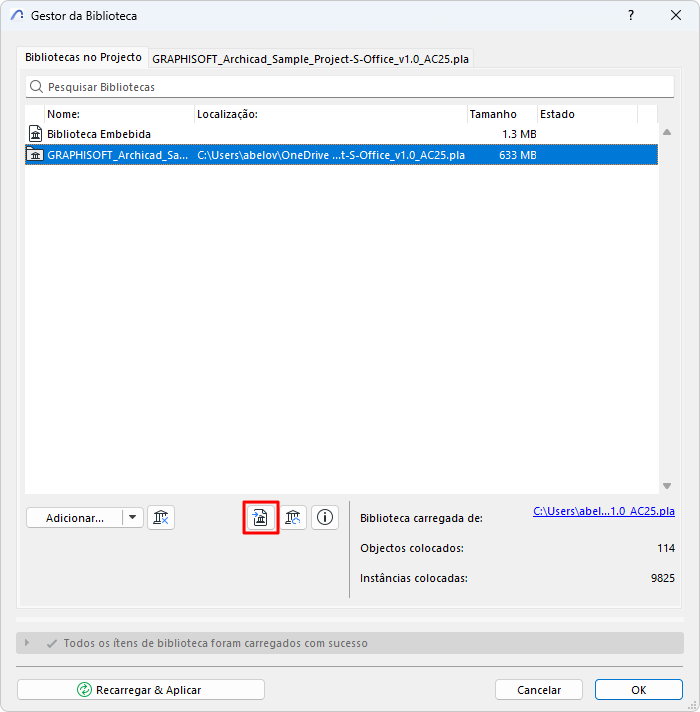This screenshot has height=712, width=700.
Task: Click the remove library icon button
Action: (x=161, y=517)
